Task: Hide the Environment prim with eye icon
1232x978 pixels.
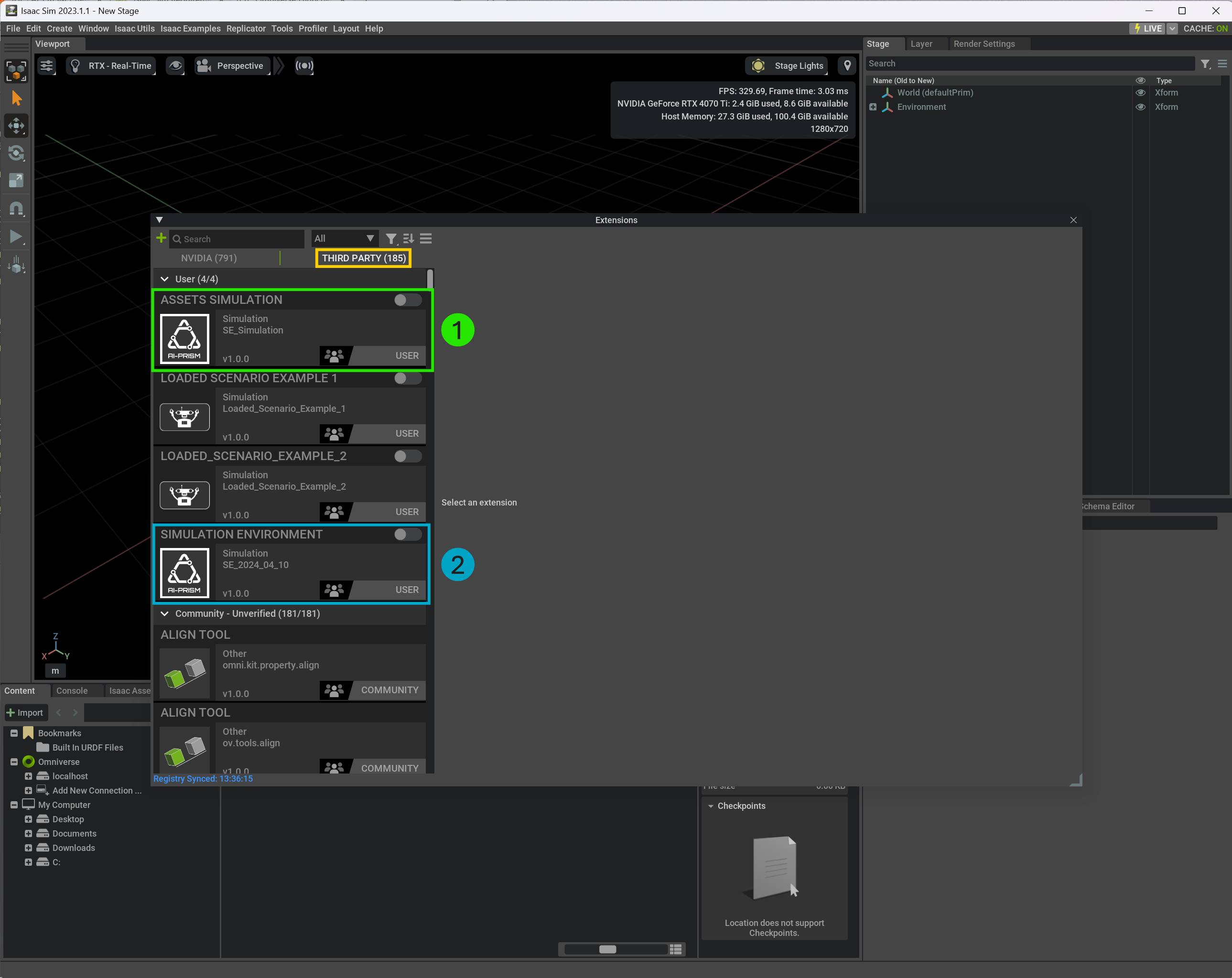Action: [1140, 107]
